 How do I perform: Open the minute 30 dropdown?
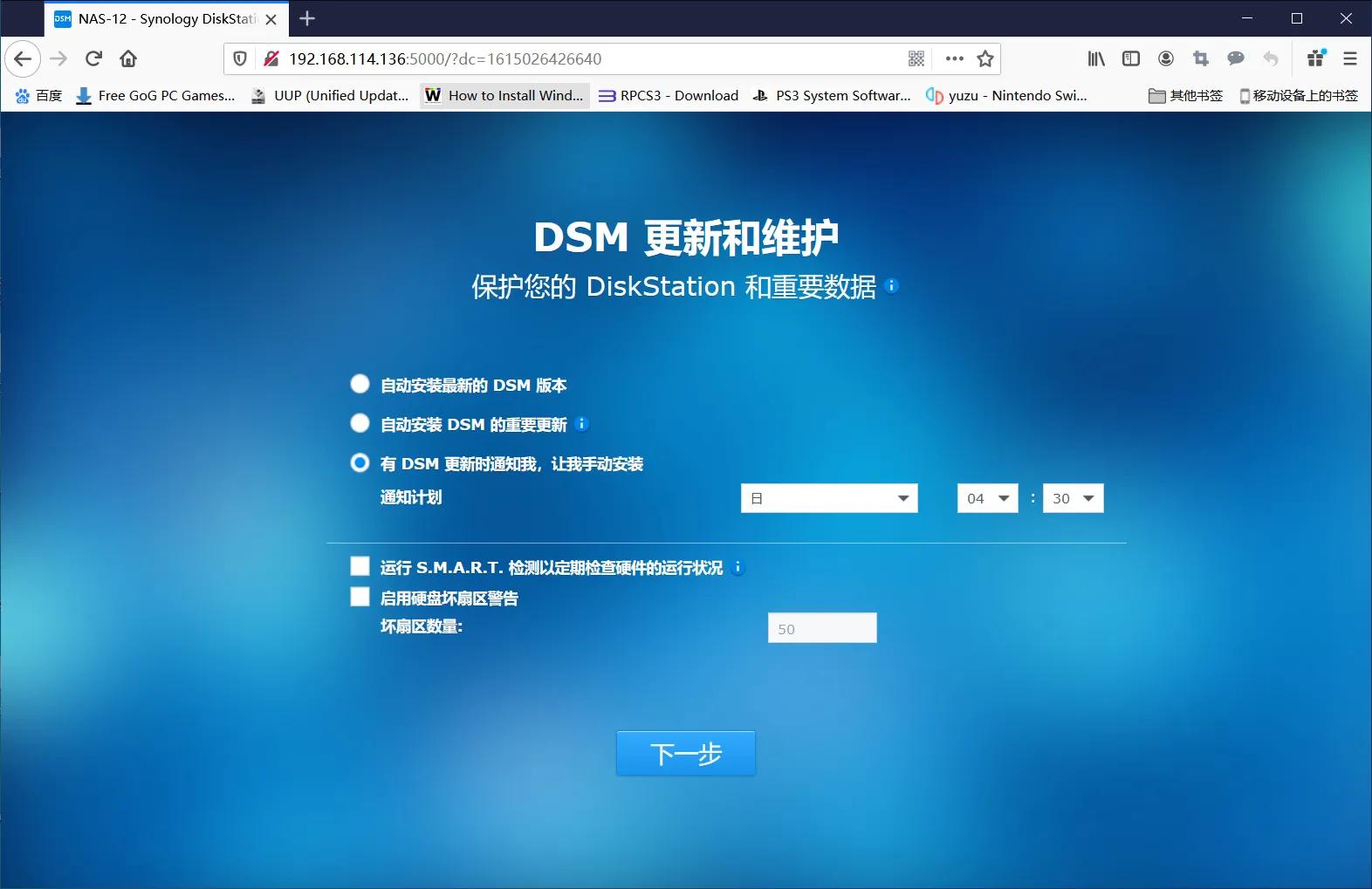pos(1074,498)
